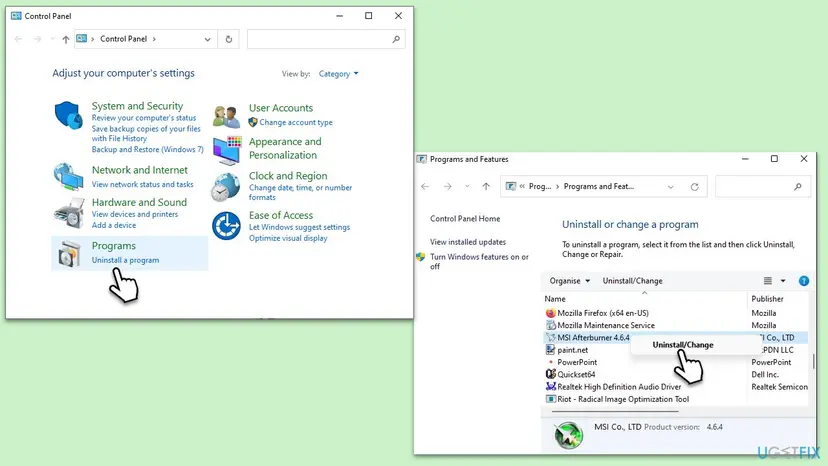Click the Quickset64 icon in program list
The width and height of the screenshot is (828, 466).
(550, 374)
